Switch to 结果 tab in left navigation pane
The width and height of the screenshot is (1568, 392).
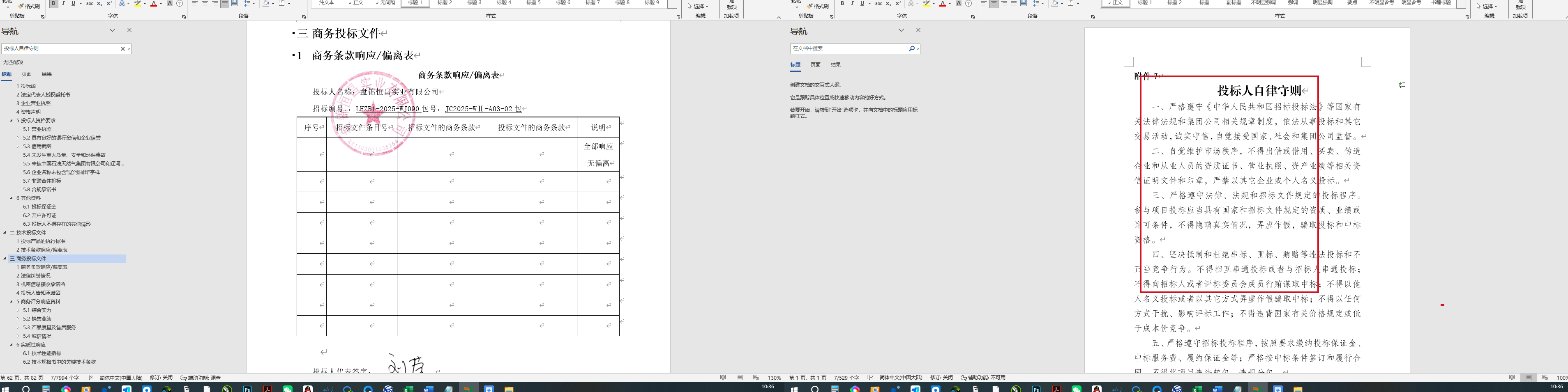pos(47,74)
